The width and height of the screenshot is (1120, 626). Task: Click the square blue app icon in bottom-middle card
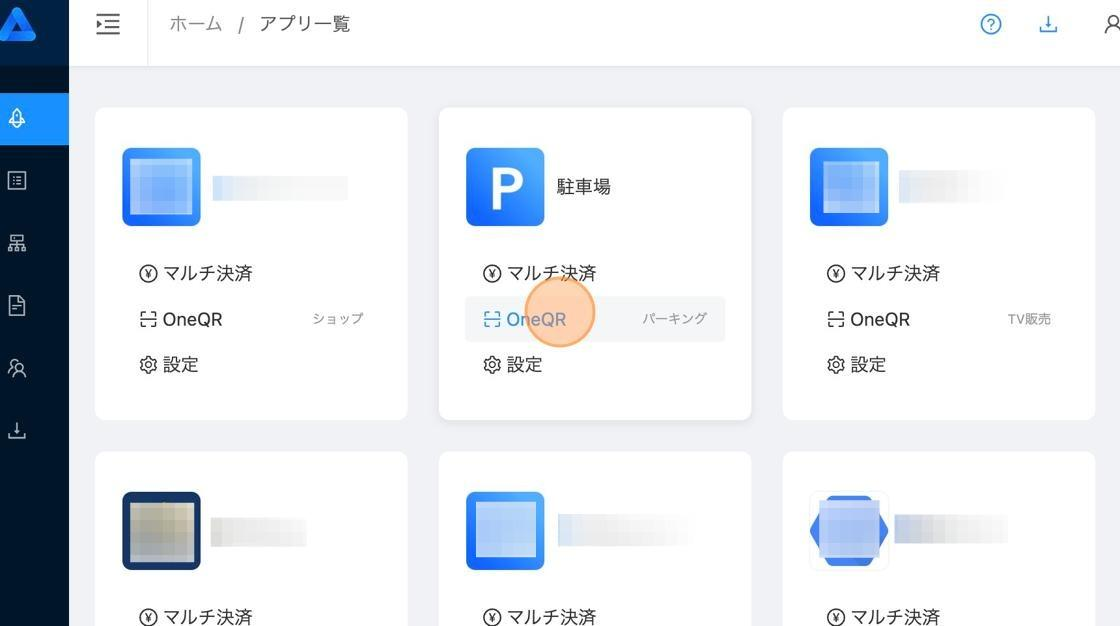click(x=505, y=531)
